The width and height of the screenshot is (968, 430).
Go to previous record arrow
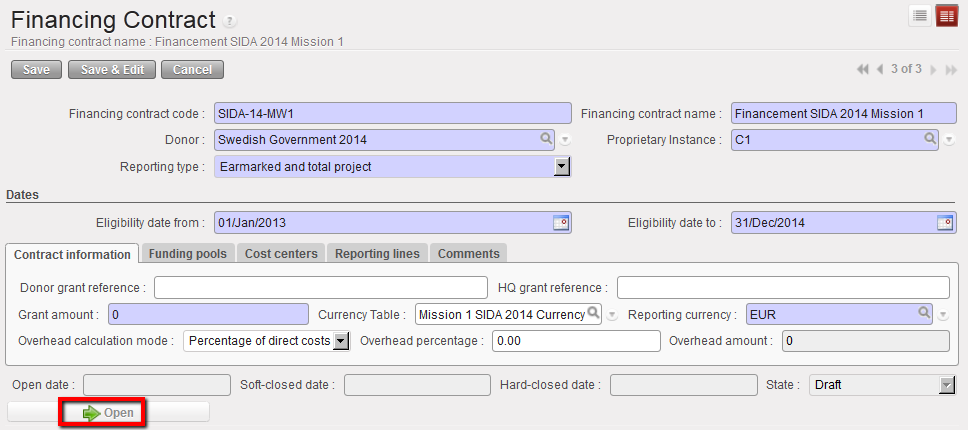(880, 69)
